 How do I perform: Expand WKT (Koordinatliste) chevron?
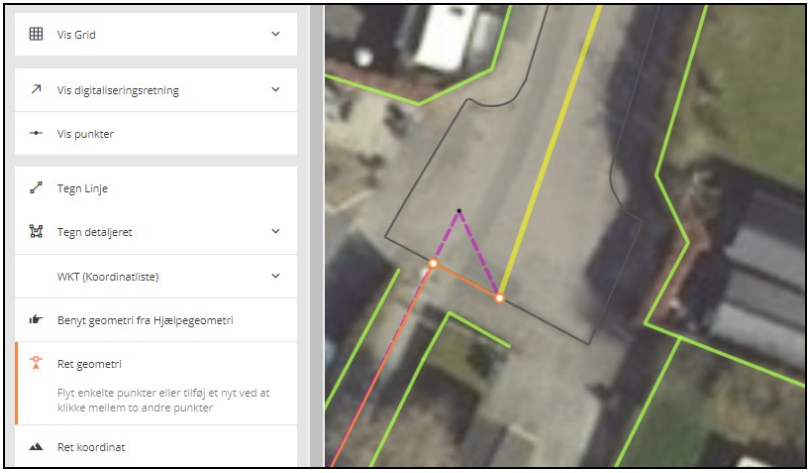(x=276, y=276)
